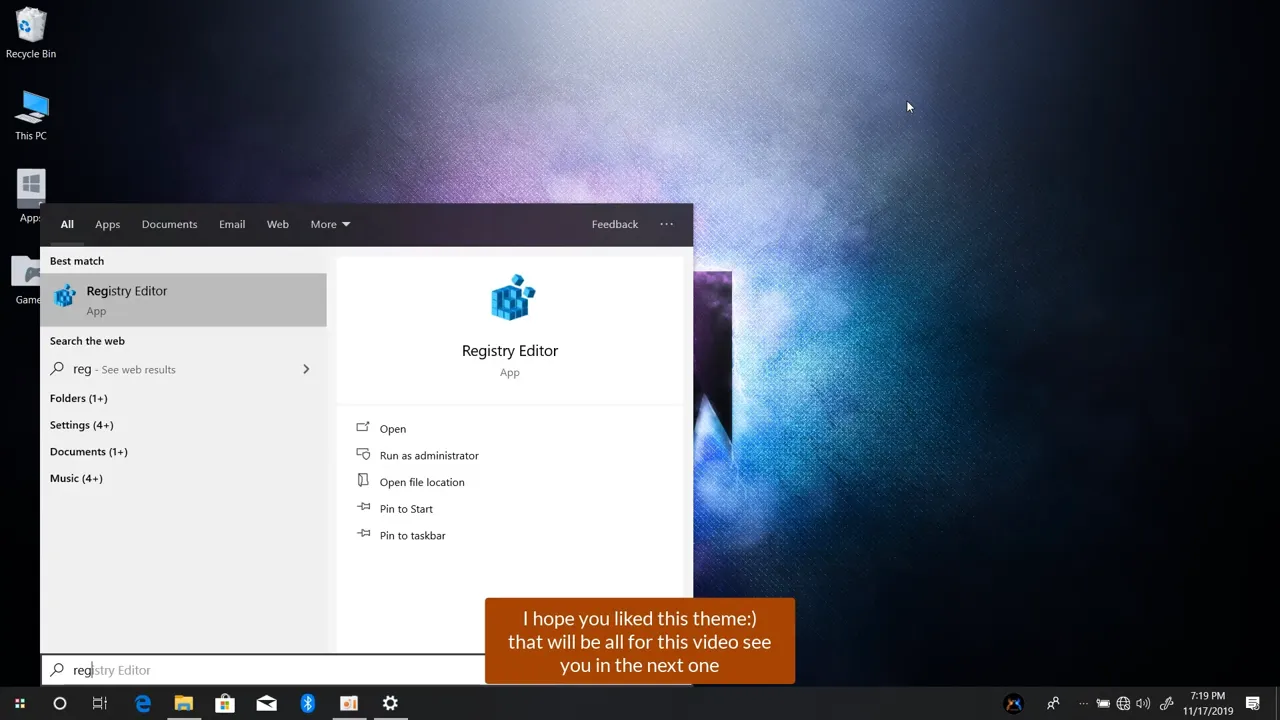This screenshot has width=1280, height=720.
Task: Open the This PC desktop icon
Action: [31, 115]
